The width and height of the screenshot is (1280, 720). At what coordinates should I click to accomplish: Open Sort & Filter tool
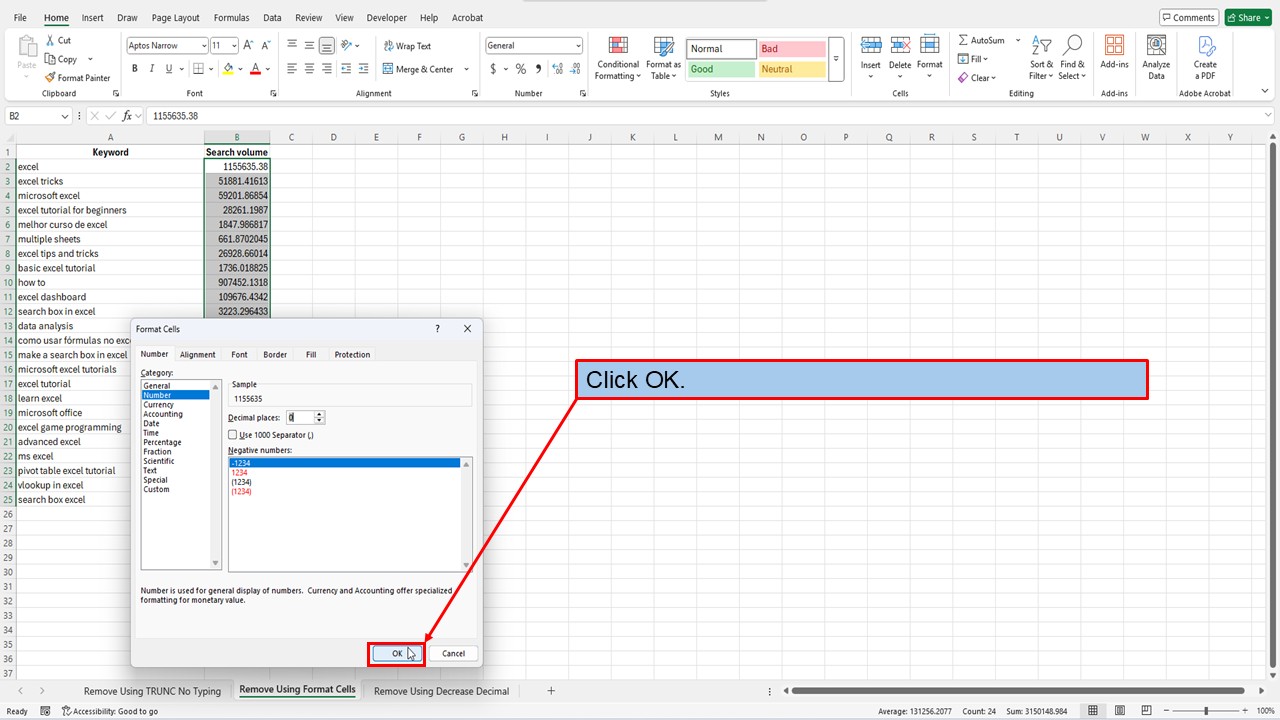1042,58
